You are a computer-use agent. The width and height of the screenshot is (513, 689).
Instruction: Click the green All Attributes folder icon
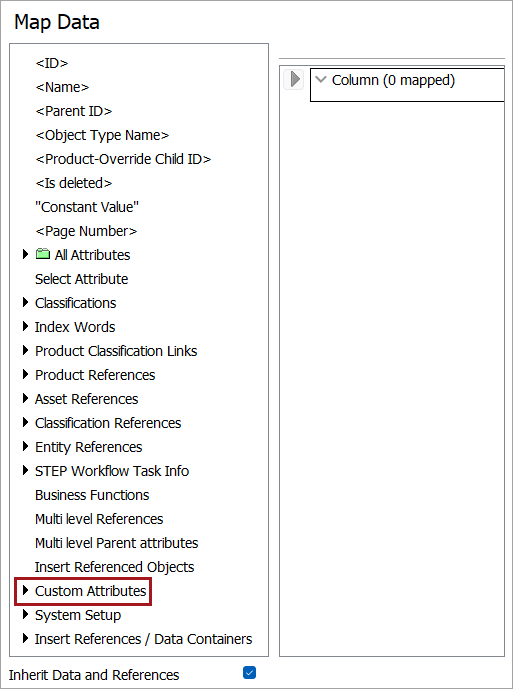point(43,254)
